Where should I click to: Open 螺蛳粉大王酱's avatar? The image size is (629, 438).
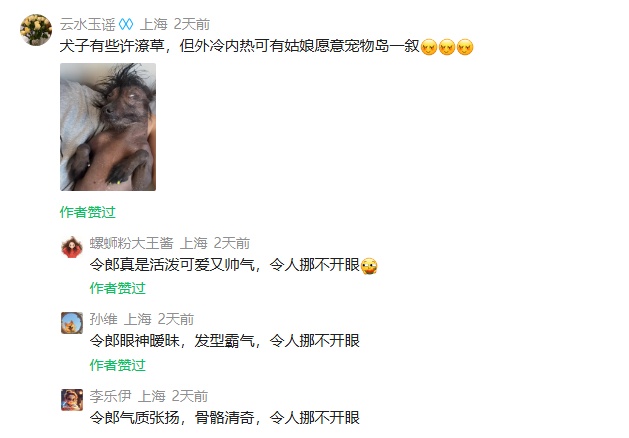tap(72, 247)
